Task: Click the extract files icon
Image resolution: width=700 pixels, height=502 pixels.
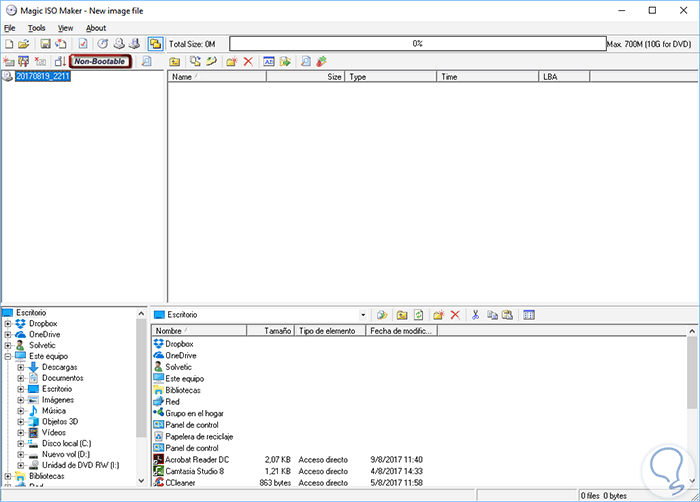Action: (x=285, y=61)
